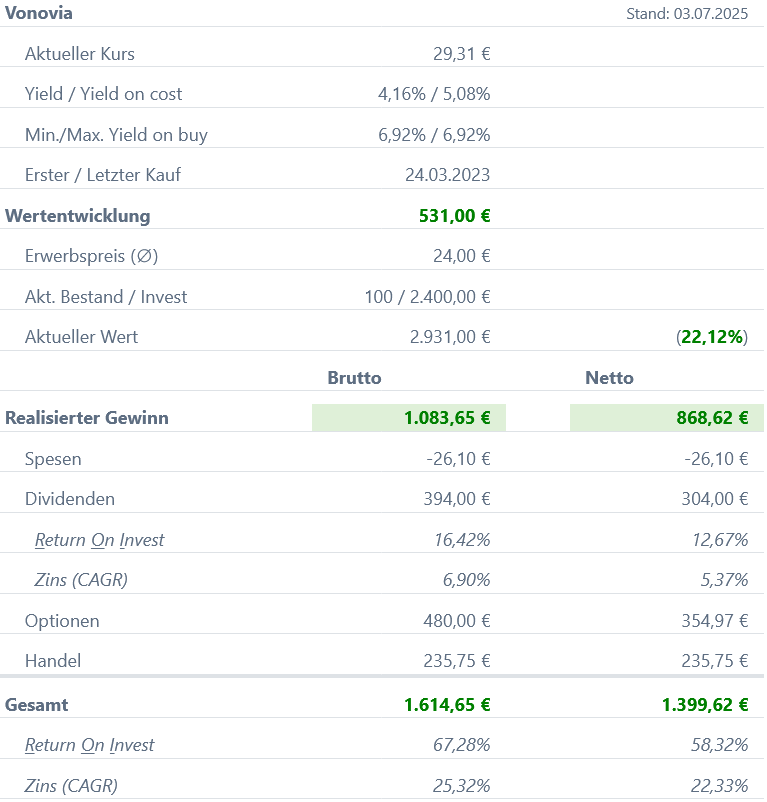The image size is (767, 802).
Task: Click the Erster / Letzter Kauf label
Action: point(103,174)
